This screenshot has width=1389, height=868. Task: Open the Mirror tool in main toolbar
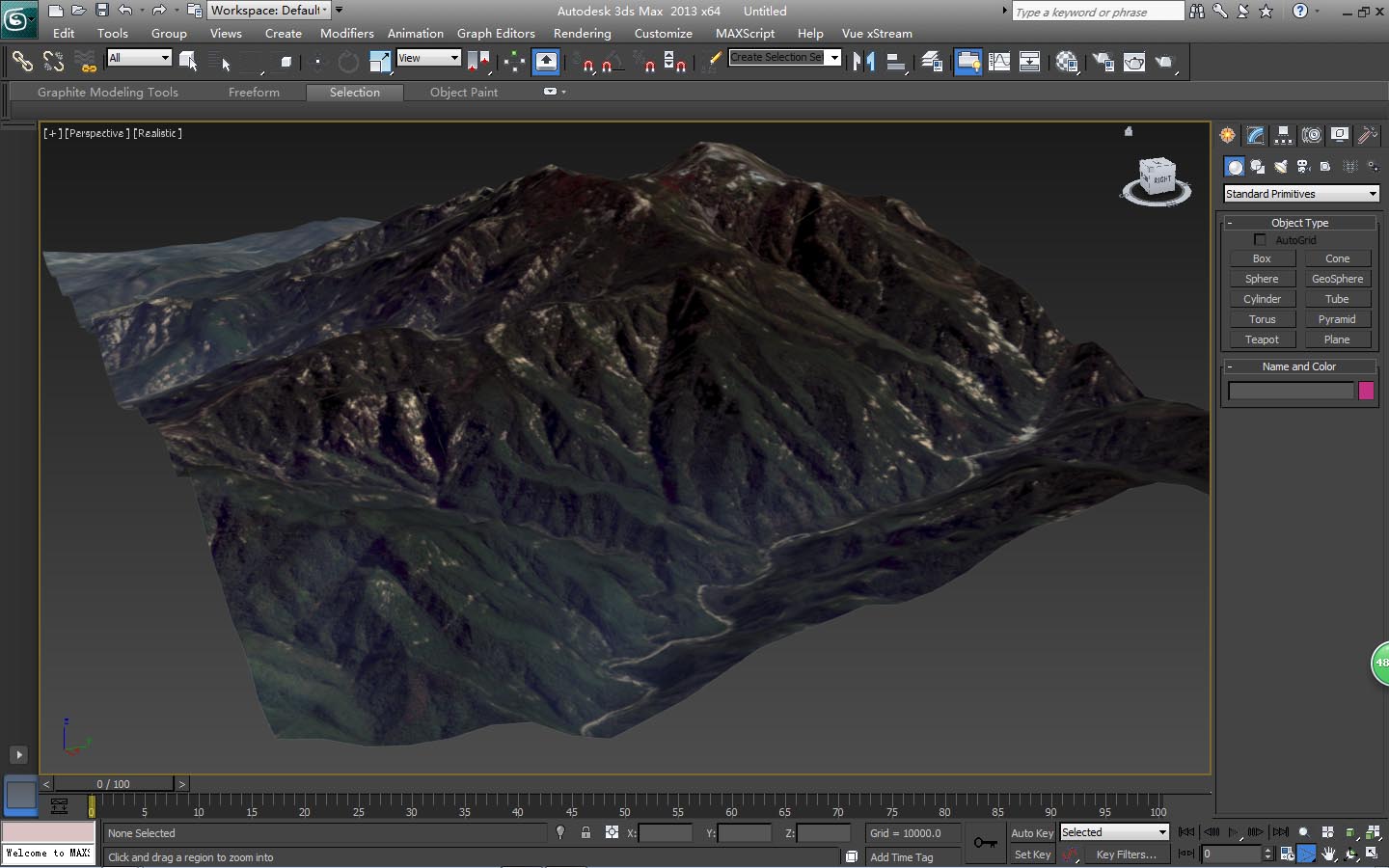pos(863,62)
